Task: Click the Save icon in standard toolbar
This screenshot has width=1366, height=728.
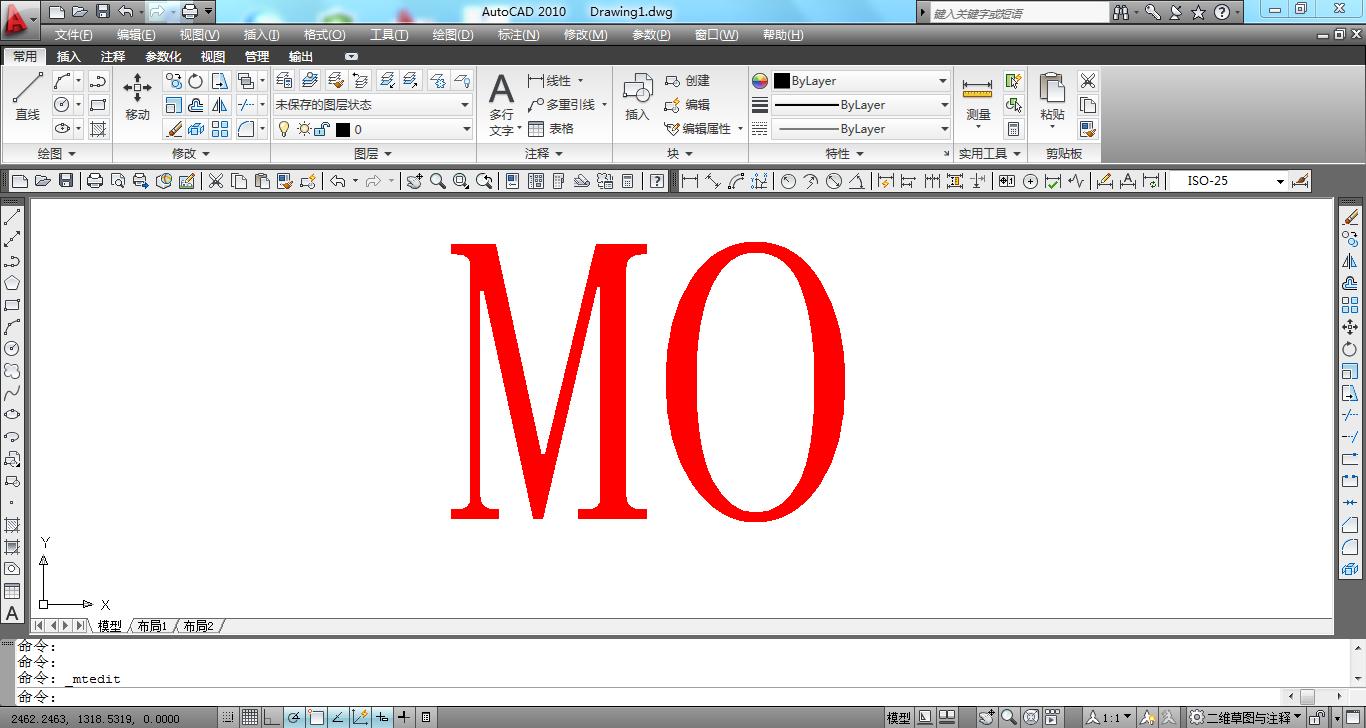Action: [66, 181]
